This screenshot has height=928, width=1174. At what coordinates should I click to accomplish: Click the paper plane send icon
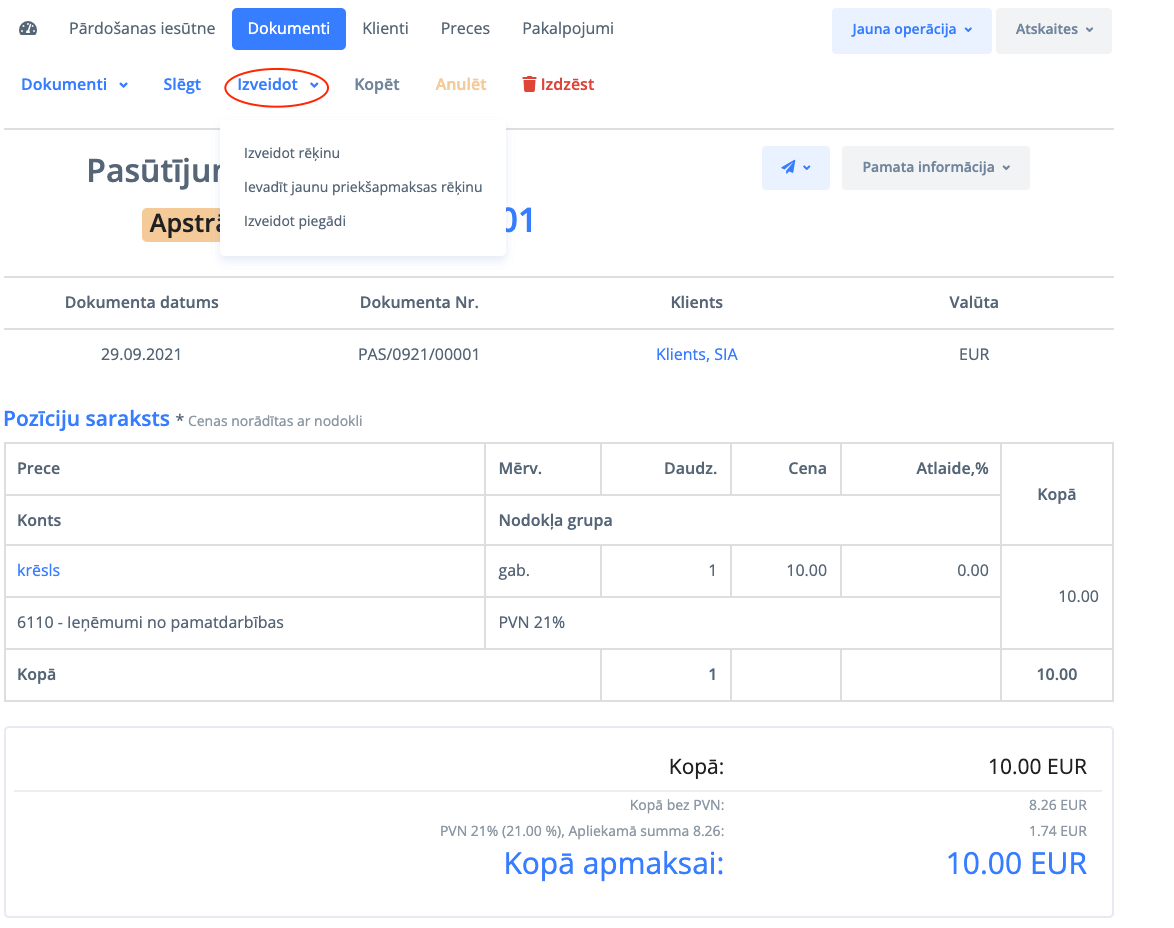click(789, 168)
